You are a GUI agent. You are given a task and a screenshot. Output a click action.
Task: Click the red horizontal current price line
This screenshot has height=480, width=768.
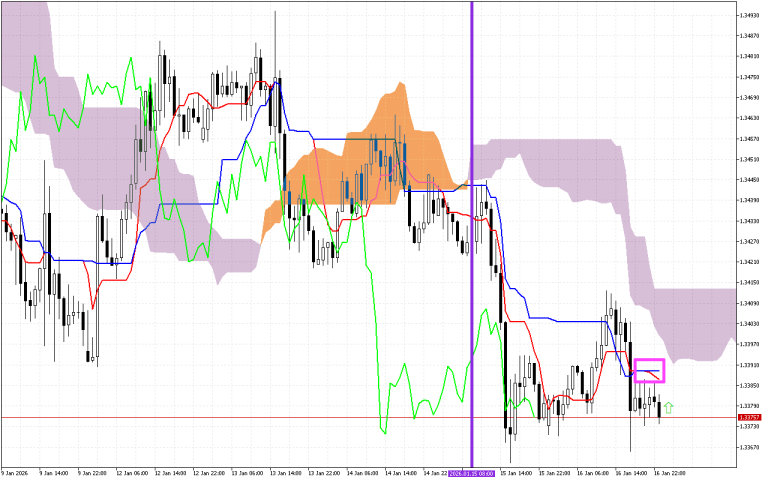368,418
